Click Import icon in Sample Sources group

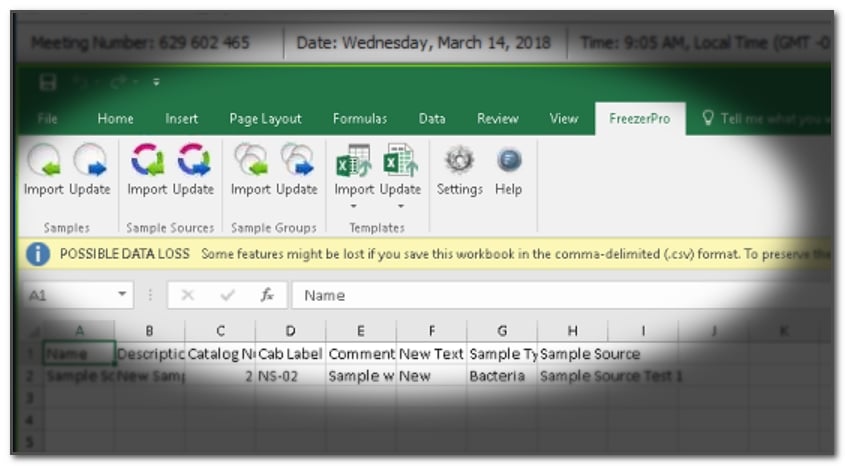(x=147, y=160)
